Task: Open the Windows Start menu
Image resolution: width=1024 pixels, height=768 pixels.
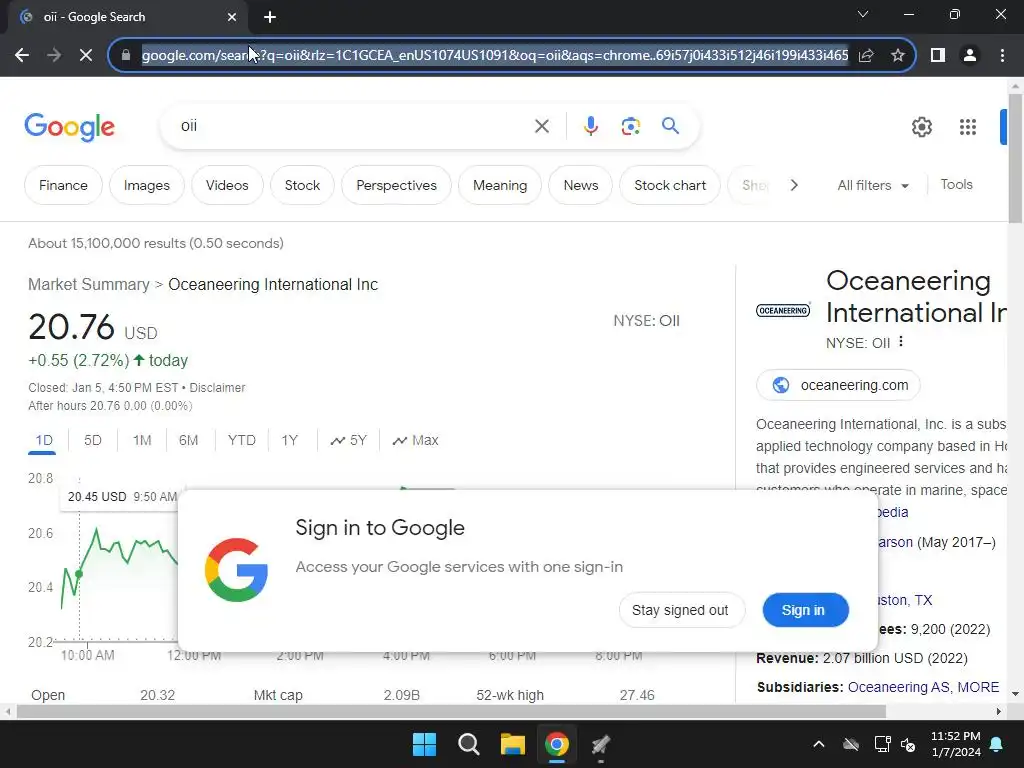Action: pos(424,744)
